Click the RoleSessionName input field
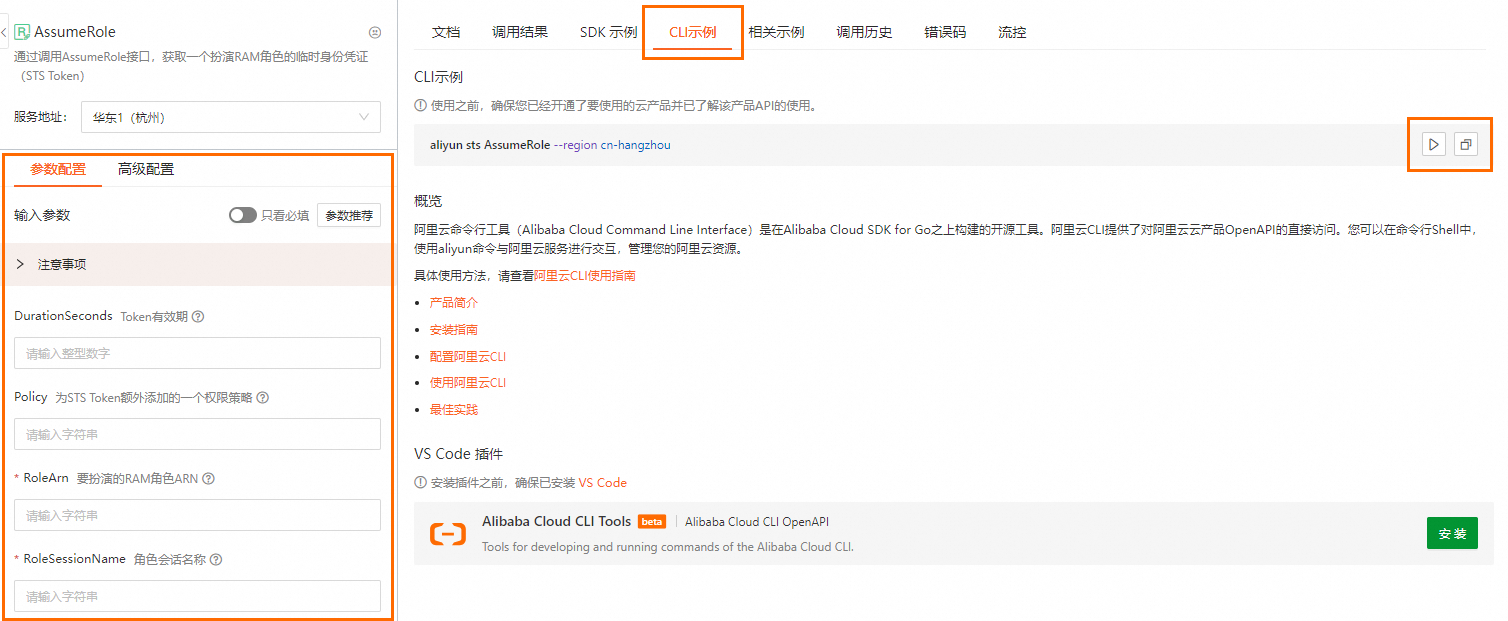The image size is (1508, 621). point(197,596)
